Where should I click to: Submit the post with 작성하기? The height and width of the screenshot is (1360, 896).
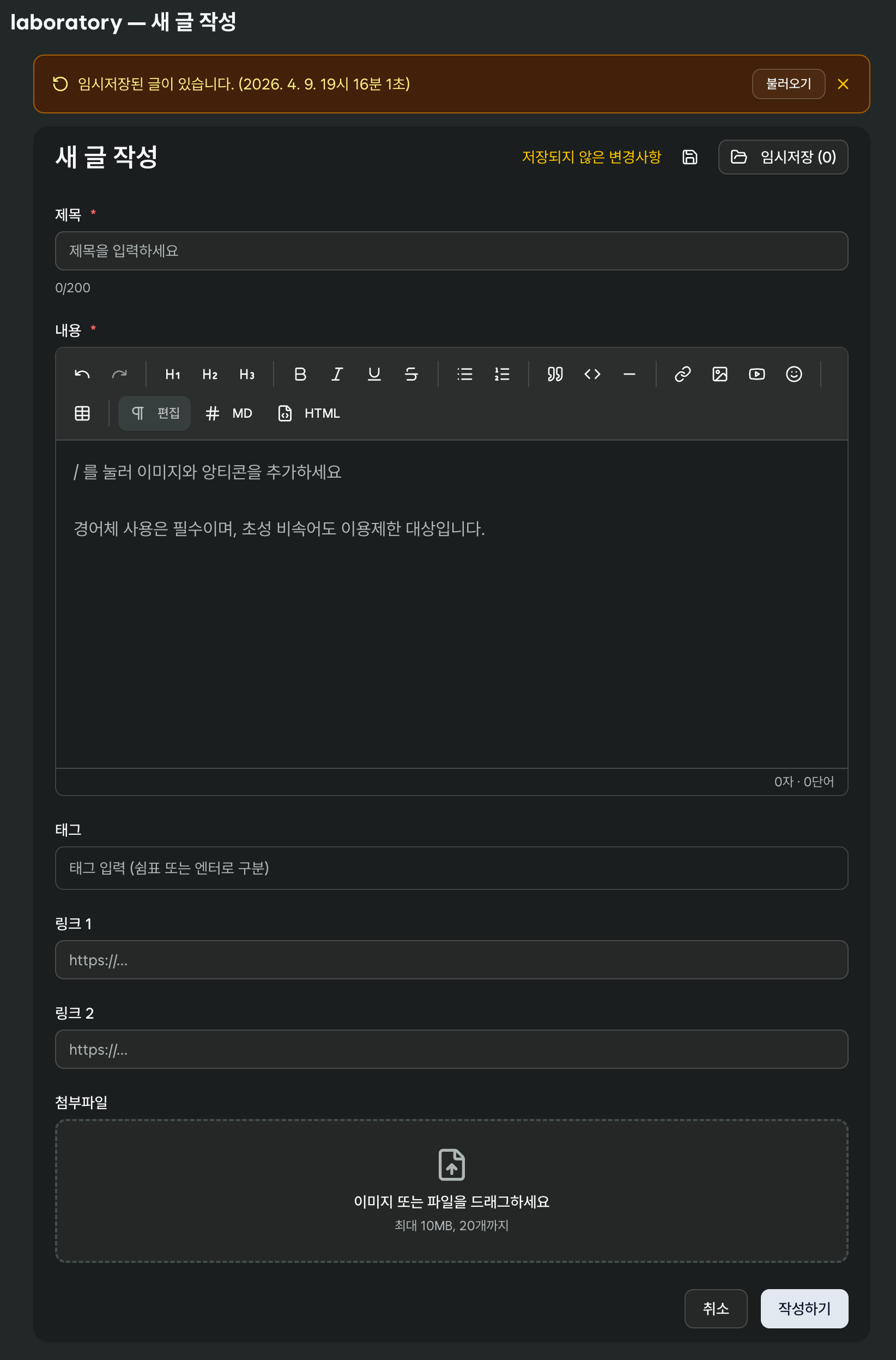[x=804, y=1308]
